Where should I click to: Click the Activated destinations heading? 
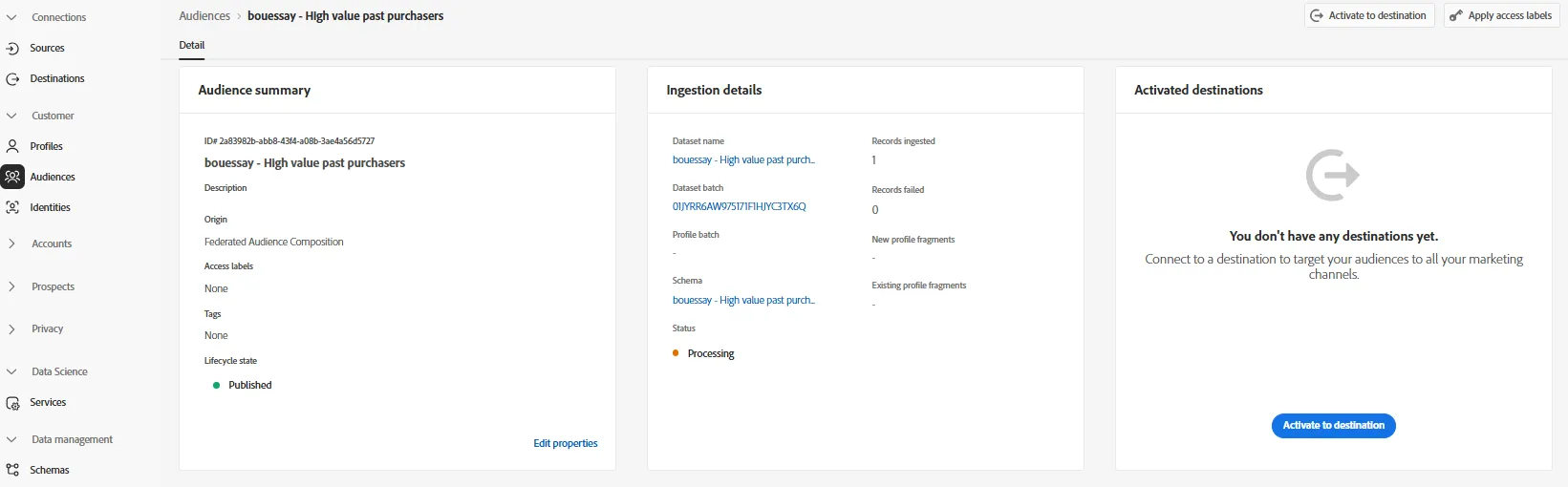(x=1198, y=90)
